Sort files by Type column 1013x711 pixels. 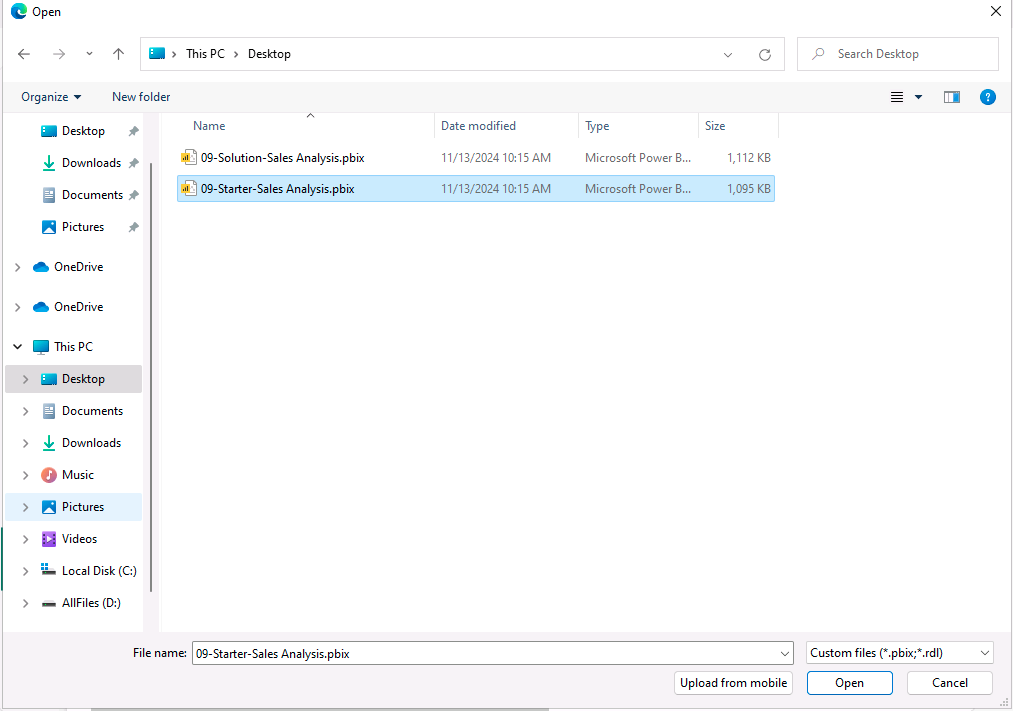[x=597, y=126]
